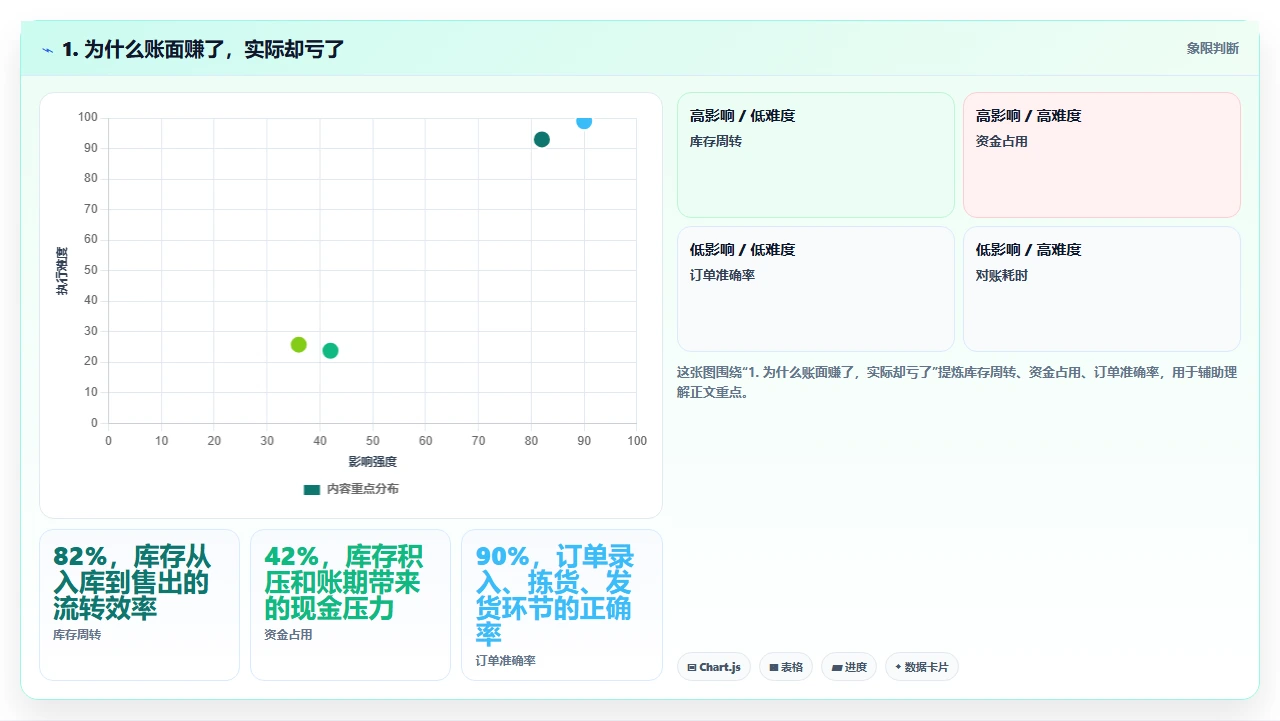Click the 数据卡片 tag
The height and width of the screenshot is (721, 1280).
[922, 667]
